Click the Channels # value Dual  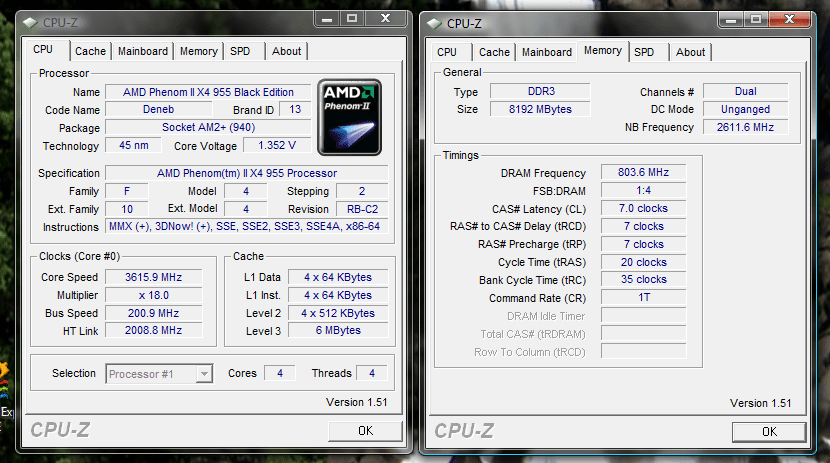click(745, 91)
